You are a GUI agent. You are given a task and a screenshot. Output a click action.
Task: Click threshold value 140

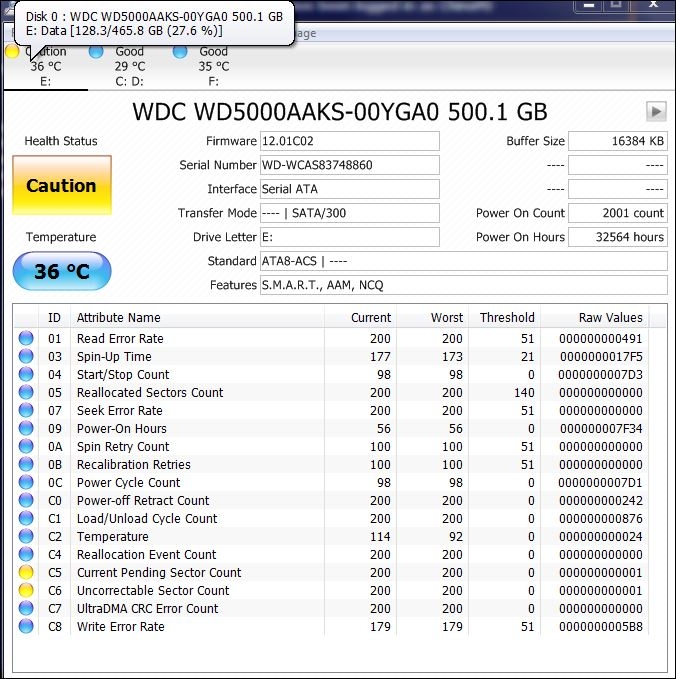coord(524,392)
